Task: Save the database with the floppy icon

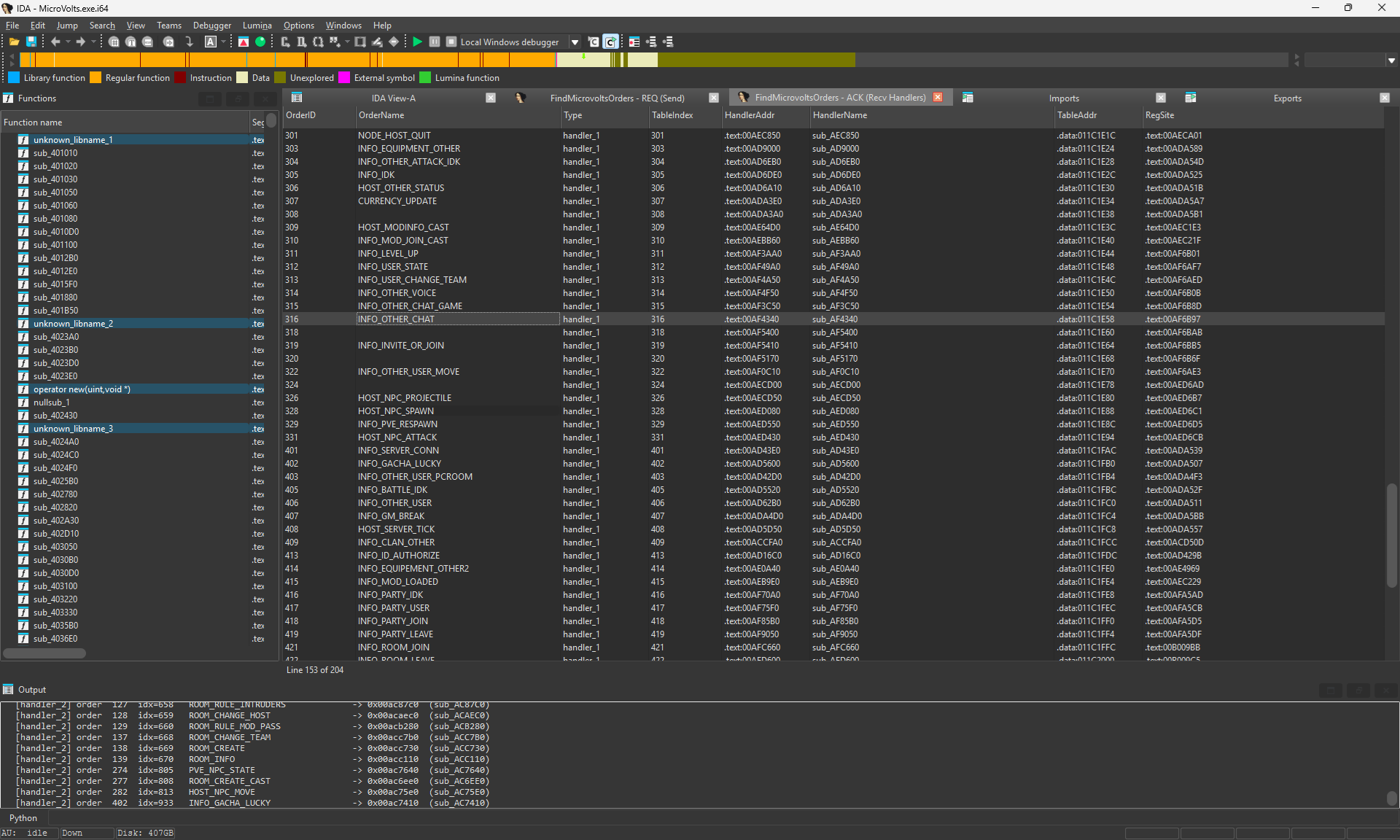Action: (x=31, y=42)
